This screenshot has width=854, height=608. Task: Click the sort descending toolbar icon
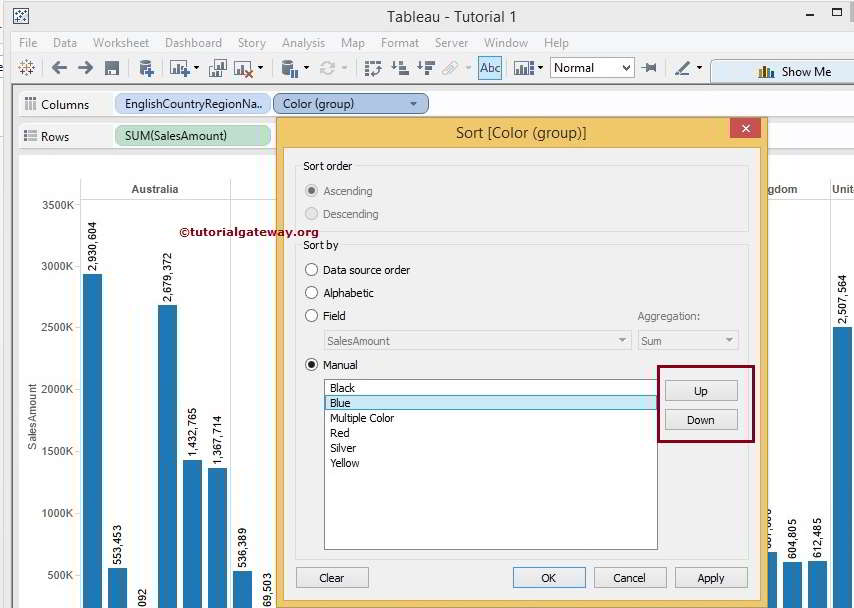(x=425, y=68)
